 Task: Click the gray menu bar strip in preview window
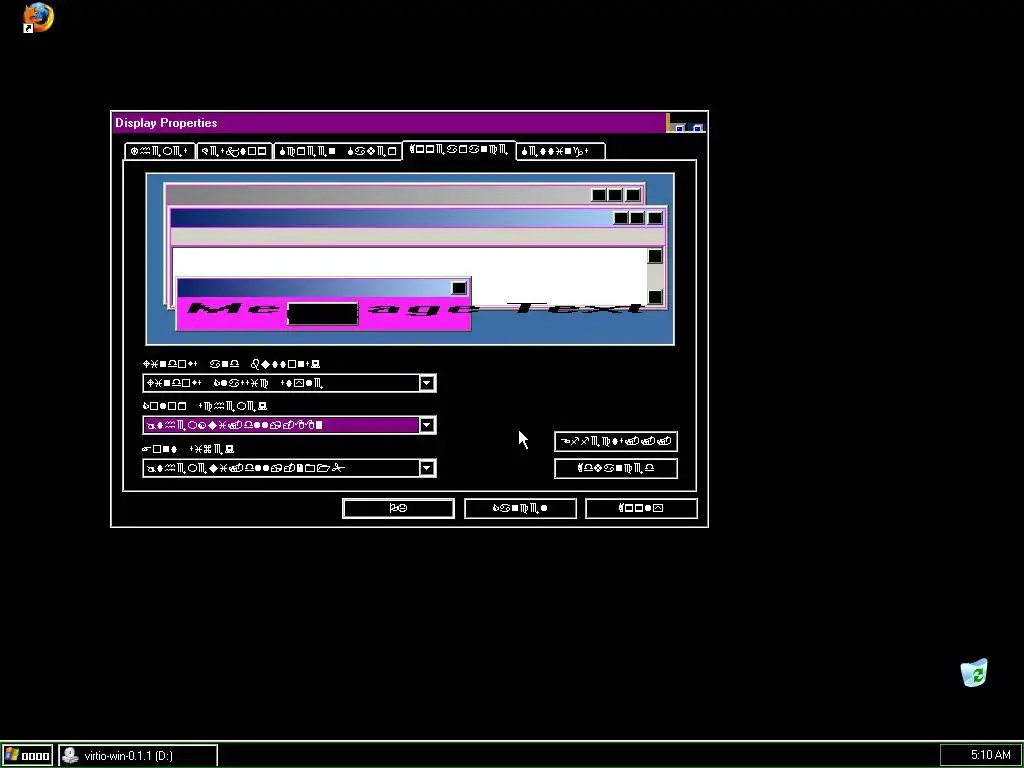pyautogui.click(x=417, y=236)
